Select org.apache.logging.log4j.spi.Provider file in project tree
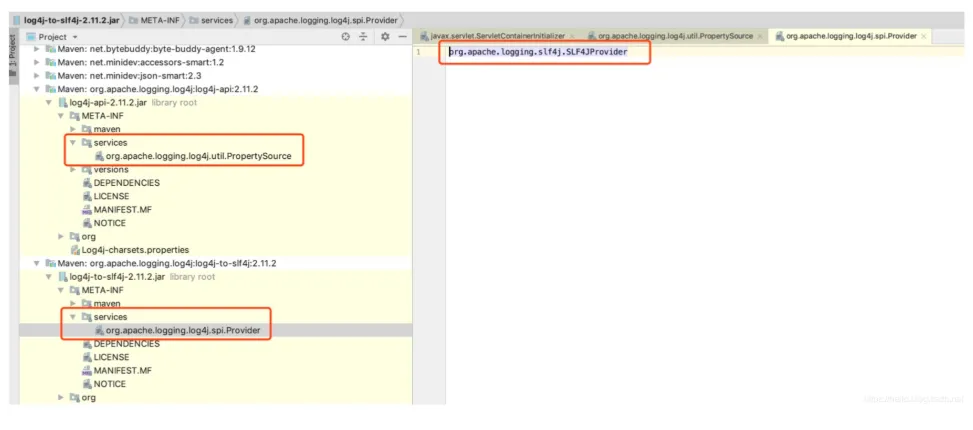The image size is (973, 430). pos(215,331)
